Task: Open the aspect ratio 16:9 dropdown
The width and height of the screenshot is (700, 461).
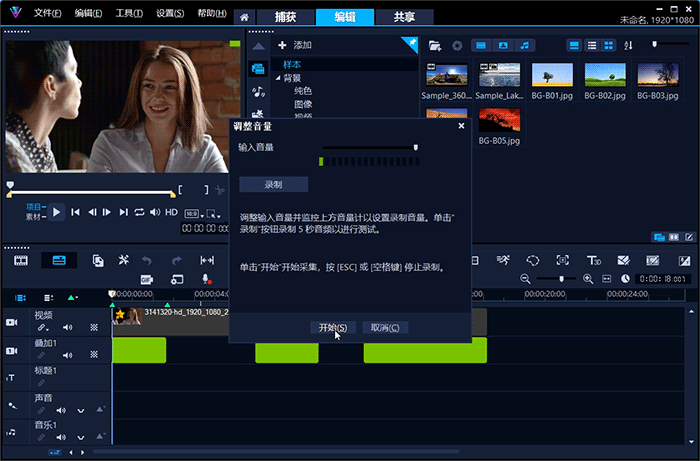Action: point(194,214)
